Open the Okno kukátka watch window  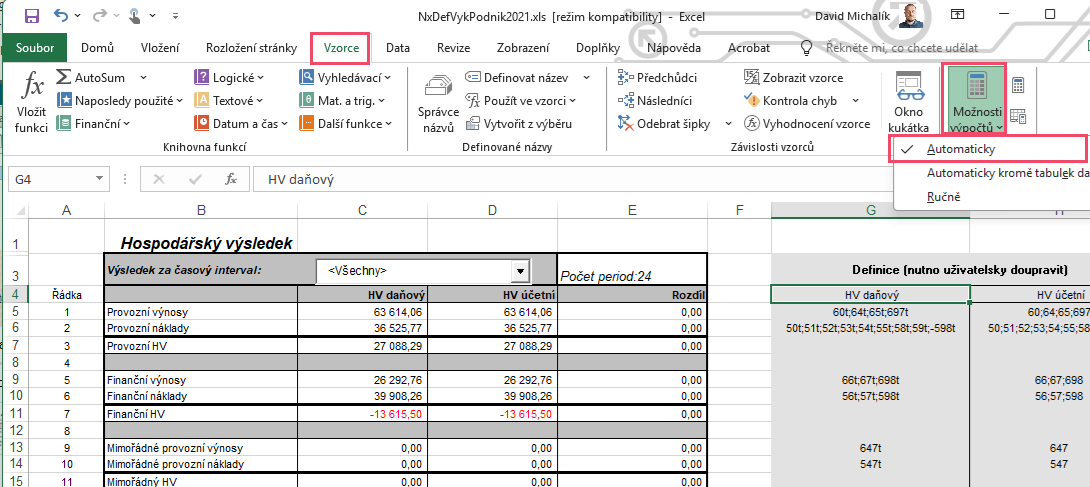908,103
